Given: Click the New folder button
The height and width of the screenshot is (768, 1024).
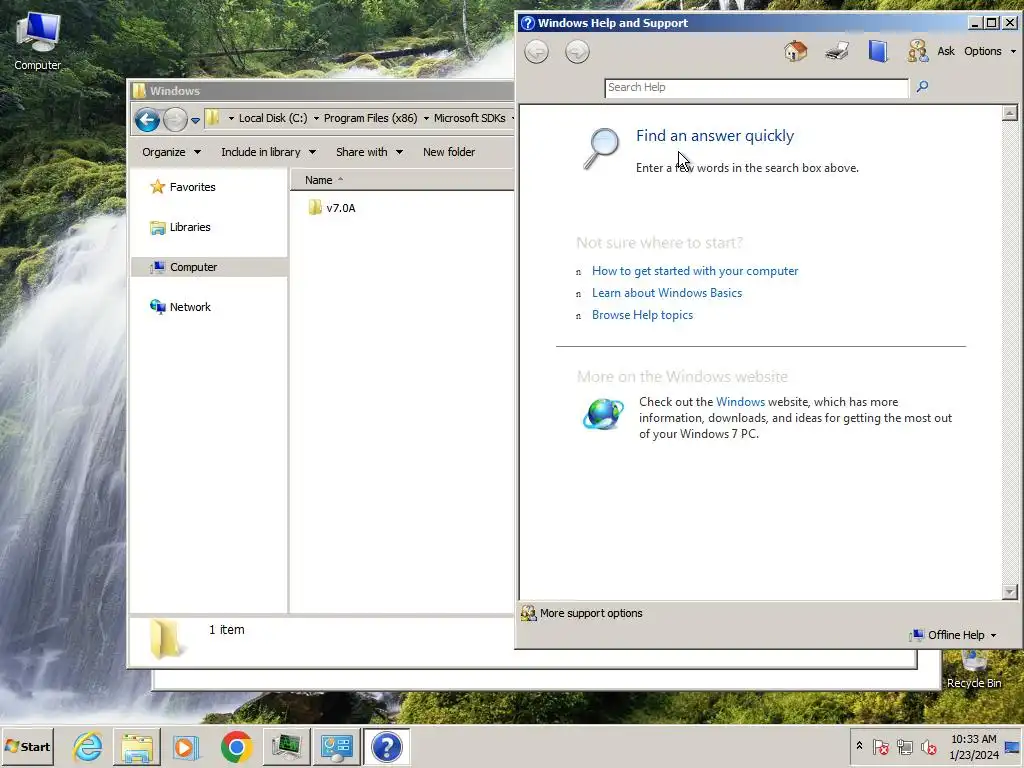Looking at the screenshot, I should pyautogui.click(x=449, y=152).
